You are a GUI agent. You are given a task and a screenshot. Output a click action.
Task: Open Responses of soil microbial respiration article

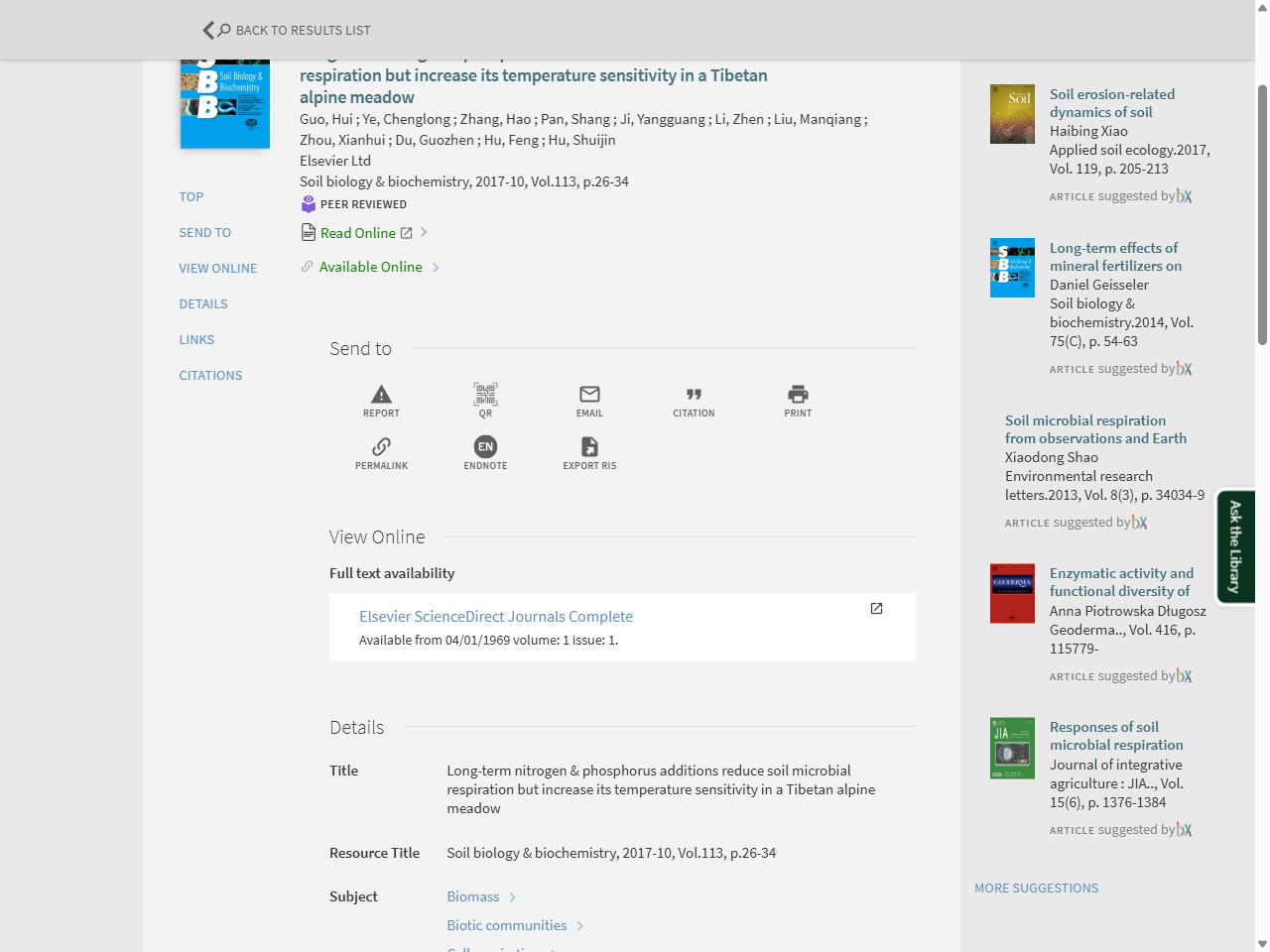[x=1116, y=736]
